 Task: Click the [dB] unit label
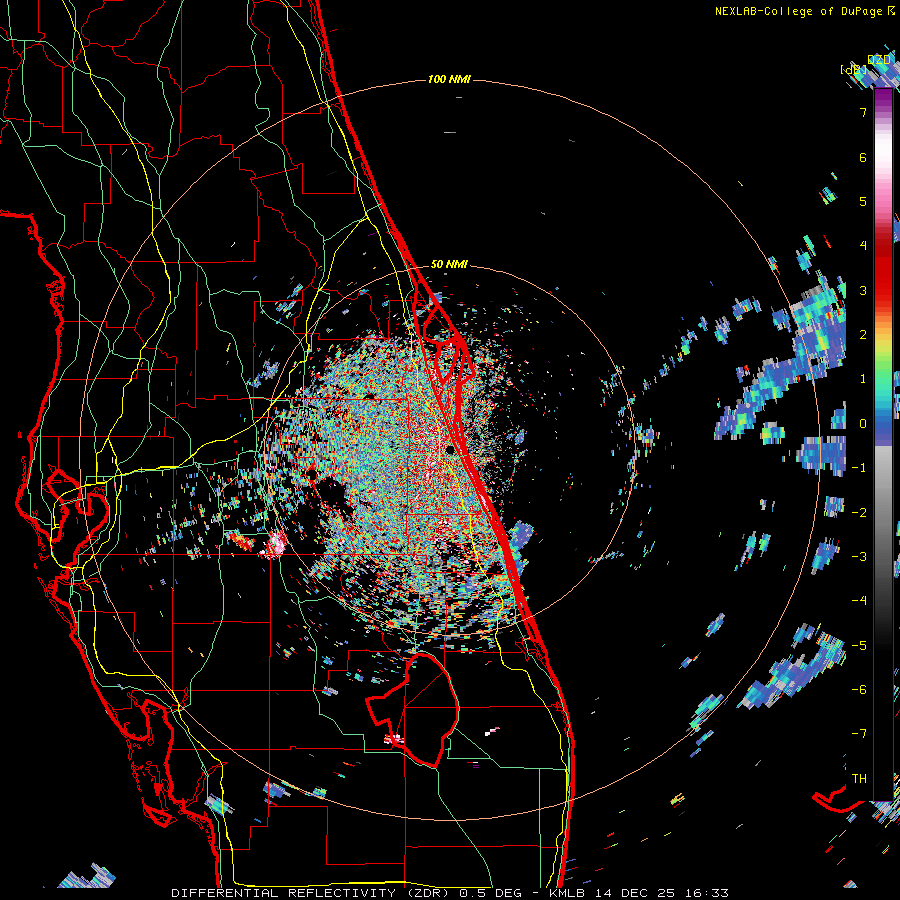point(853,69)
